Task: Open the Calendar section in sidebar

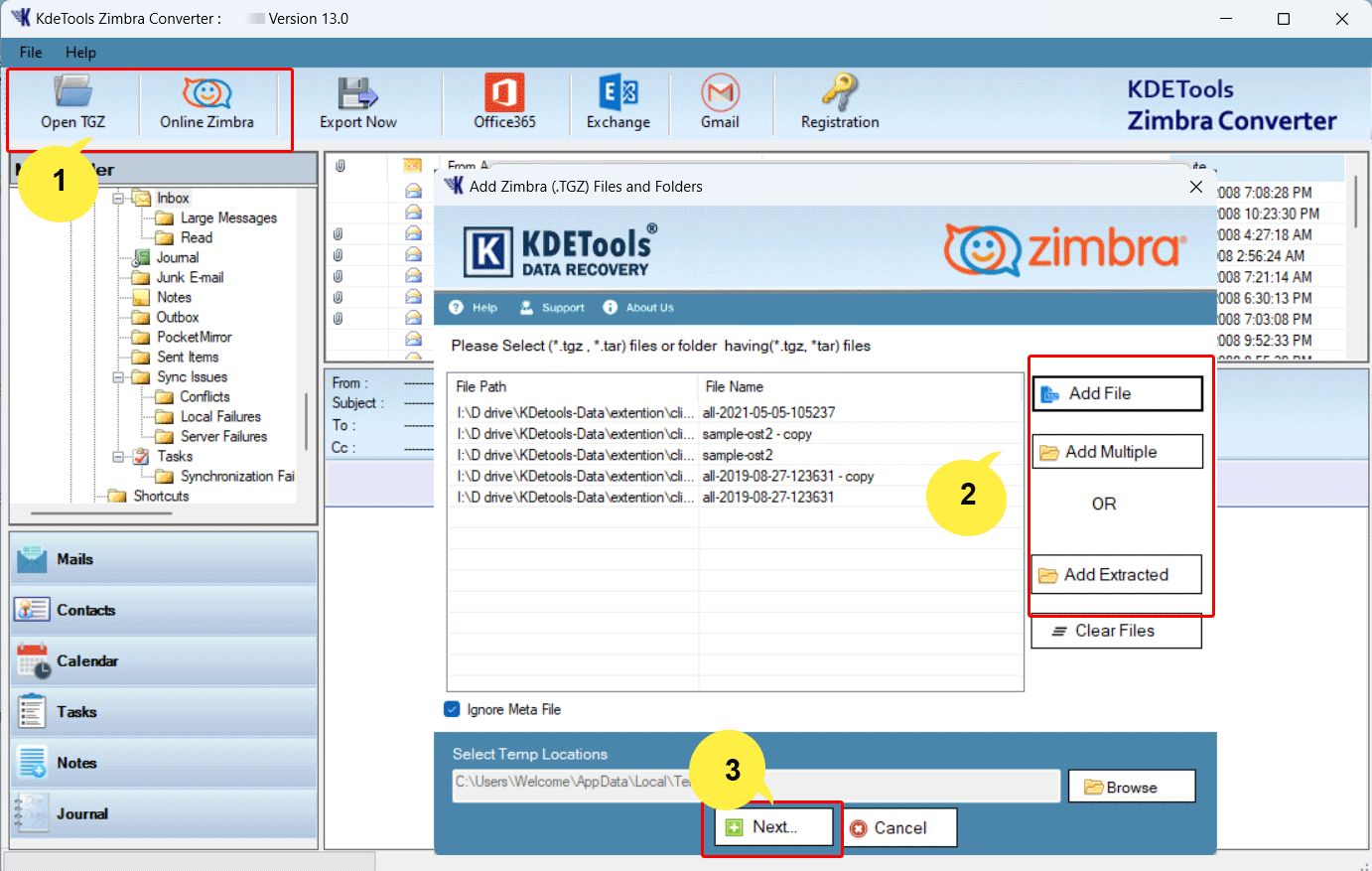Action: [x=164, y=660]
